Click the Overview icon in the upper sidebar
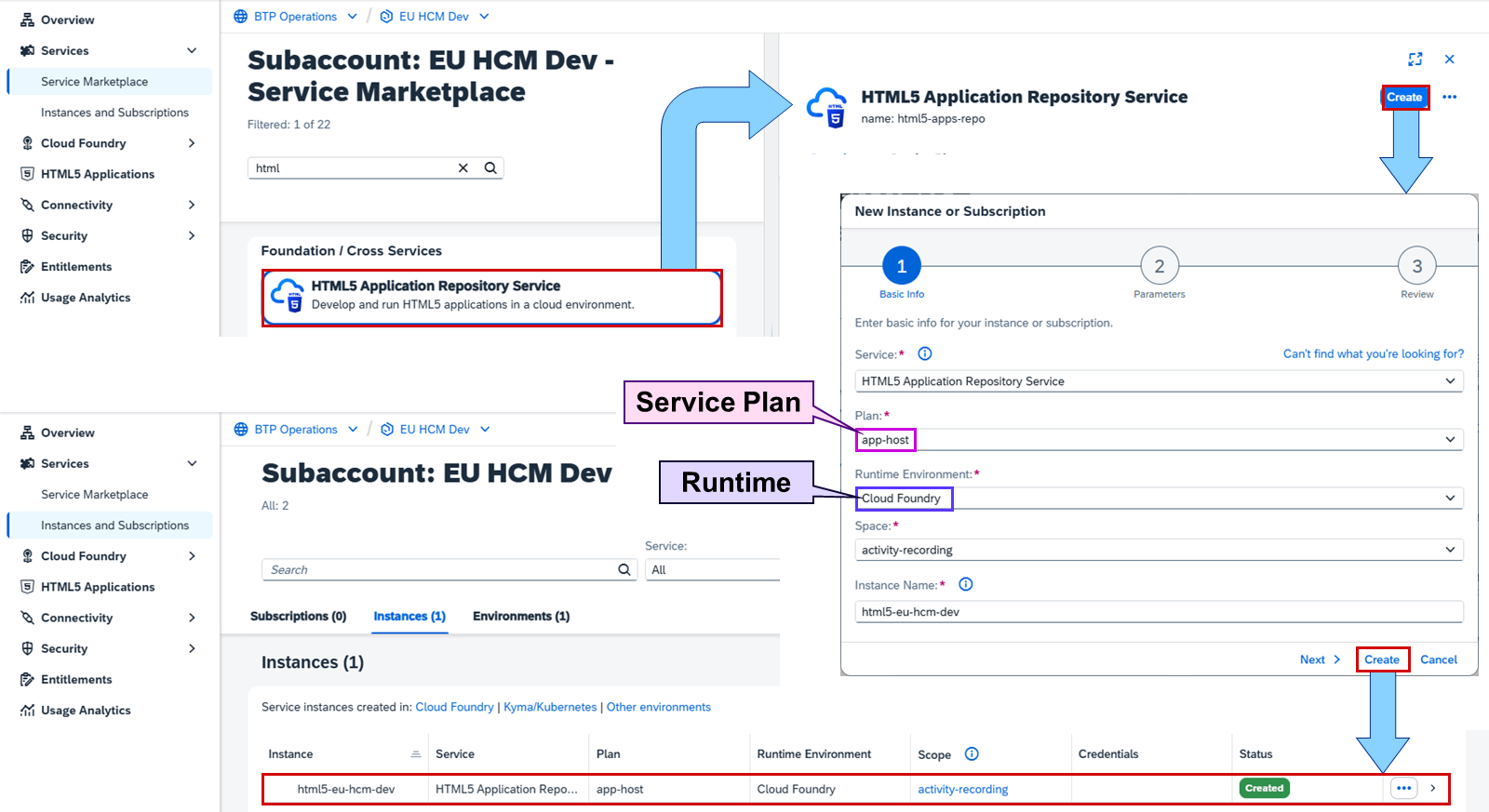The height and width of the screenshot is (812, 1489). tap(27, 20)
